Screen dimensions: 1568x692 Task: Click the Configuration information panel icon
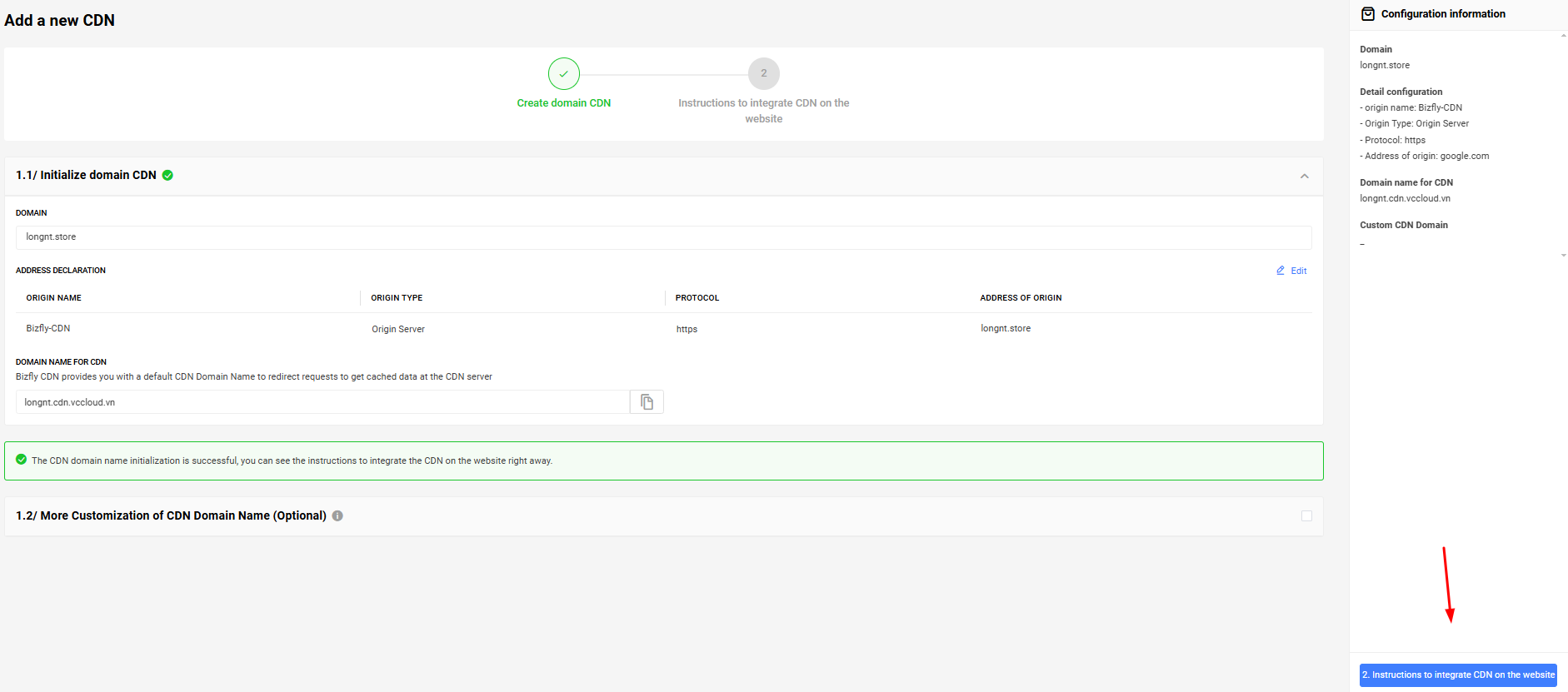pyautogui.click(x=1368, y=14)
